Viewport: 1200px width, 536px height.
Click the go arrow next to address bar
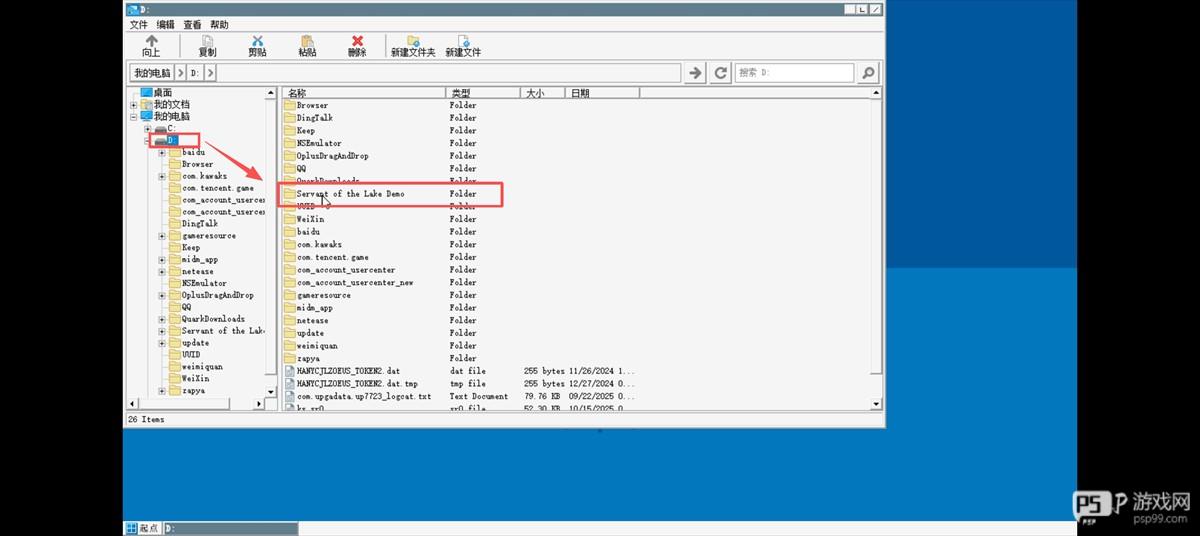click(x=695, y=73)
